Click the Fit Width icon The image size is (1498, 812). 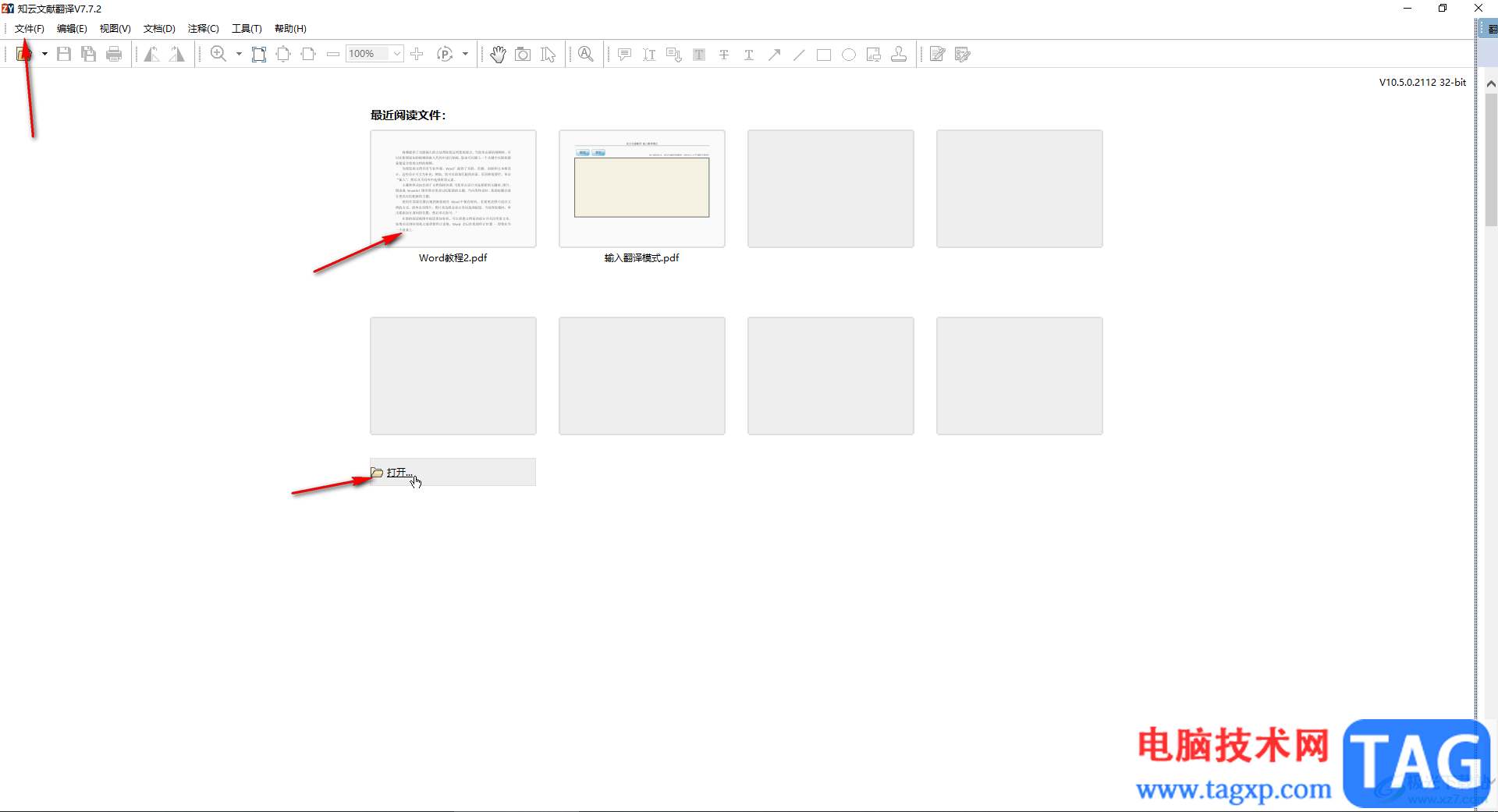pyautogui.click(x=308, y=54)
